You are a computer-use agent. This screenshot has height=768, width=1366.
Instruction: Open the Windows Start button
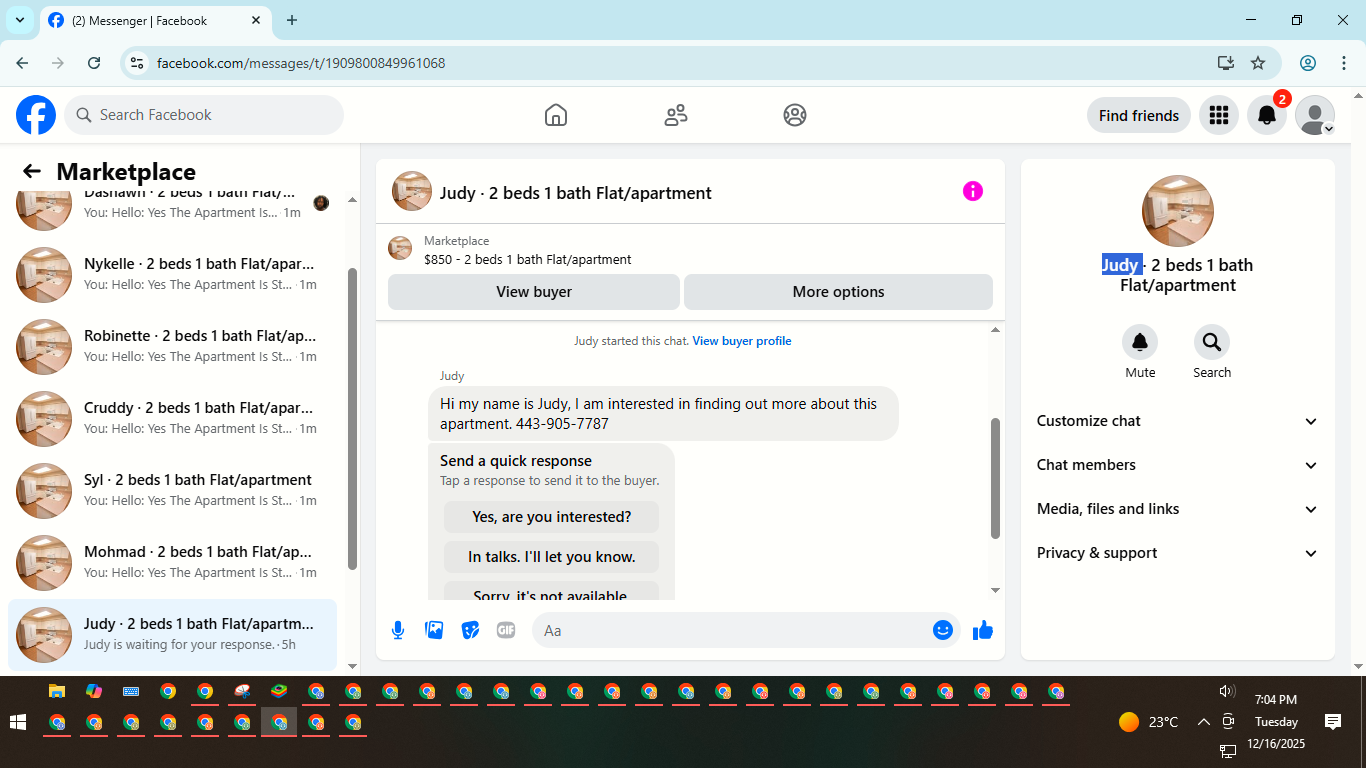pyautogui.click(x=17, y=722)
